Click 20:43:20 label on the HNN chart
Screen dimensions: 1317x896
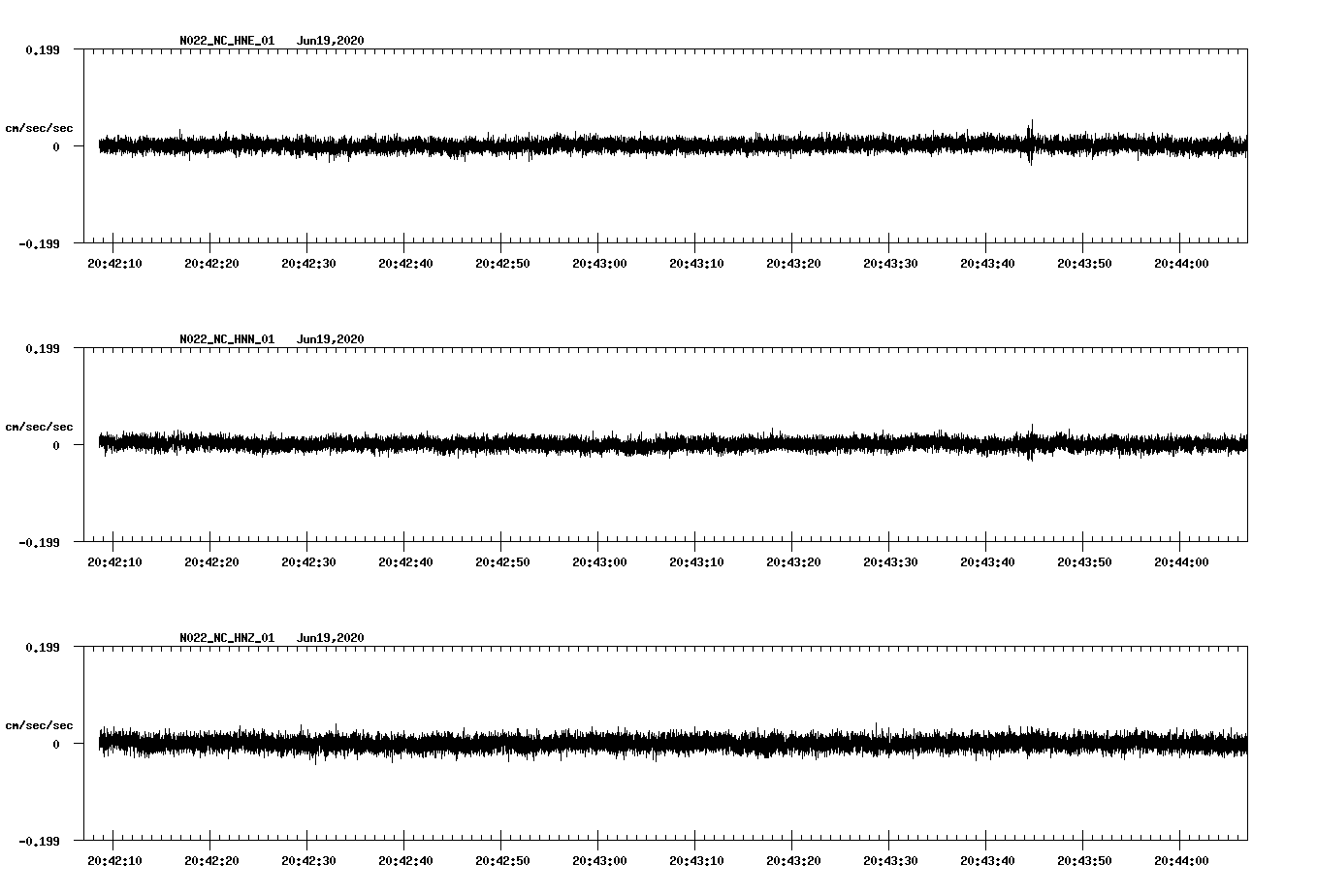793,562
